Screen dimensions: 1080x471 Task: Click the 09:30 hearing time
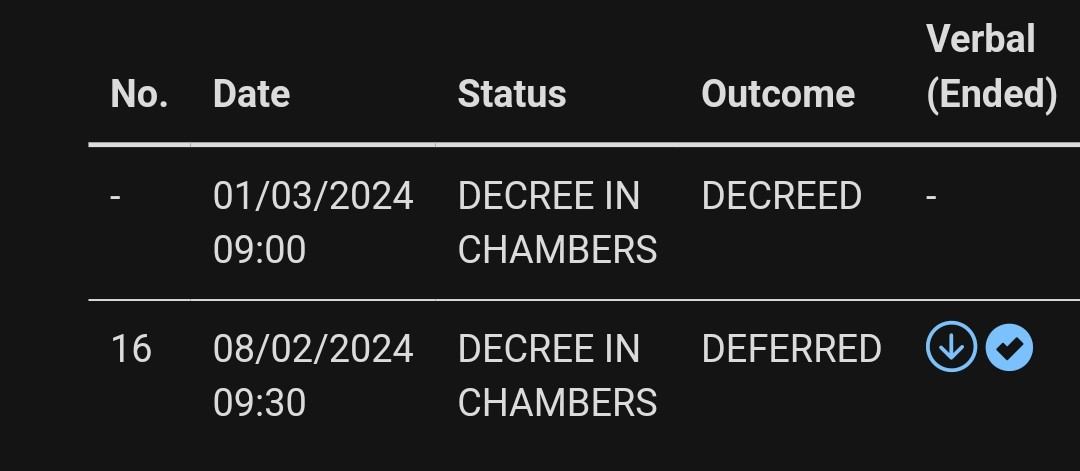tap(259, 402)
